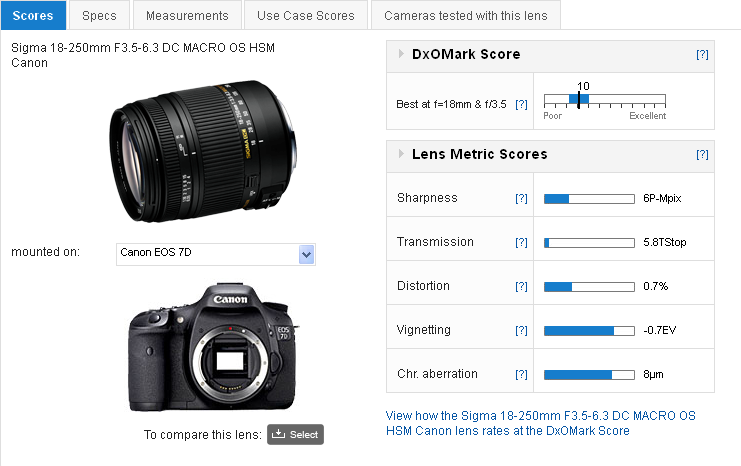The image size is (741, 466).
Task: Click the dropdown arrow beside Canon EOS 7D
Action: [307, 254]
